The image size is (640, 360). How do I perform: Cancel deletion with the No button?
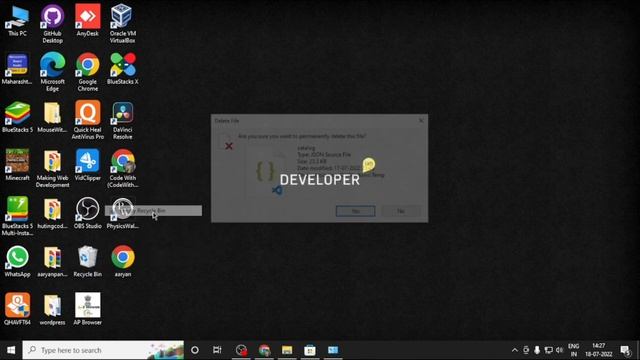point(401,211)
